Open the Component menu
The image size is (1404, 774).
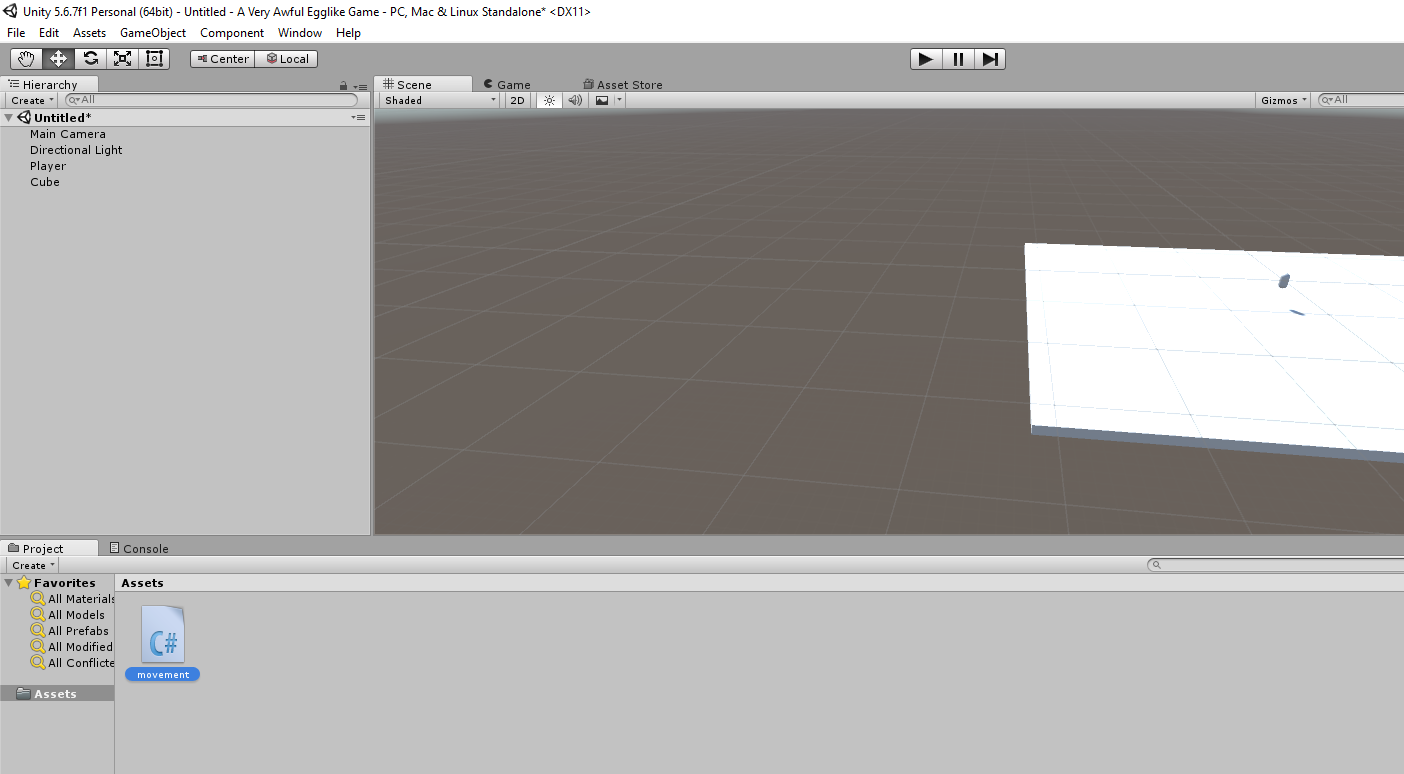click(232, 33)
